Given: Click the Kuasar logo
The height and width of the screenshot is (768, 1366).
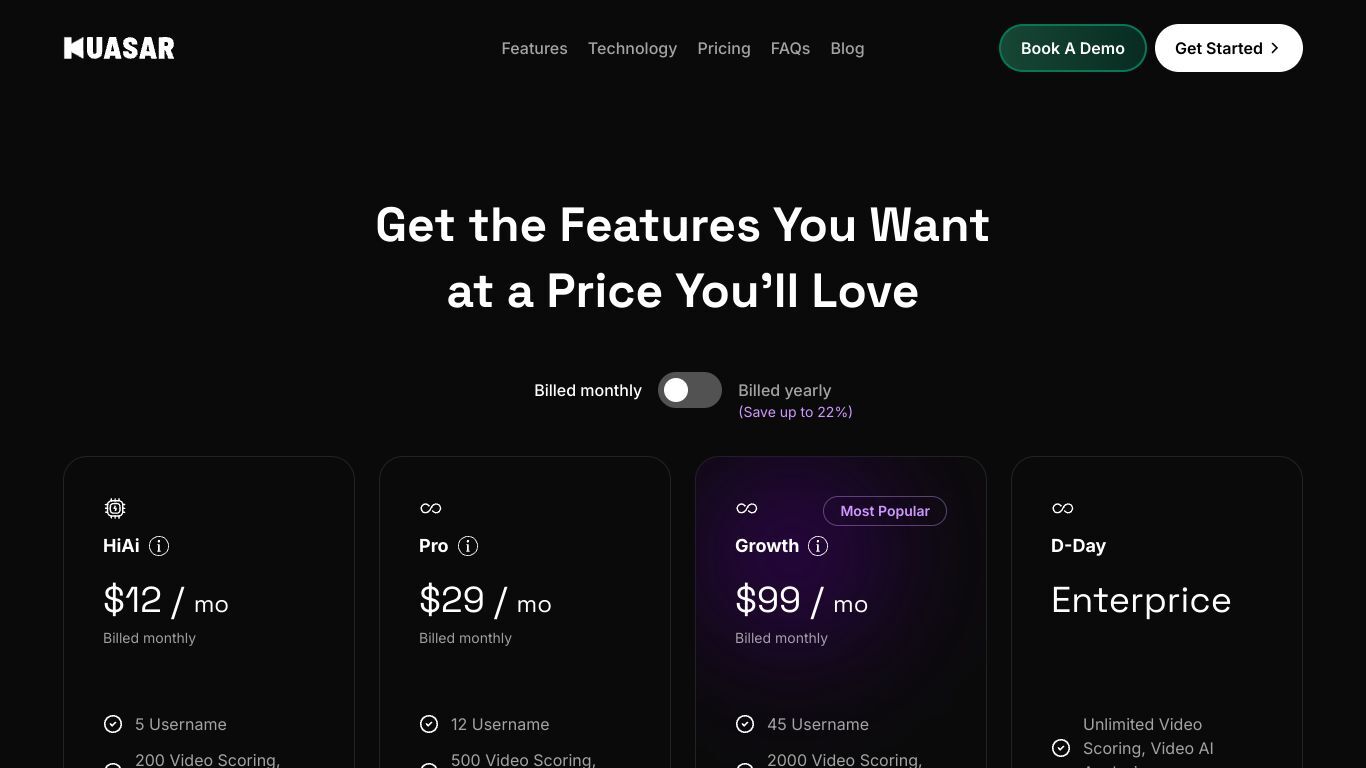Looking at the screenshot, I should 119,48.
